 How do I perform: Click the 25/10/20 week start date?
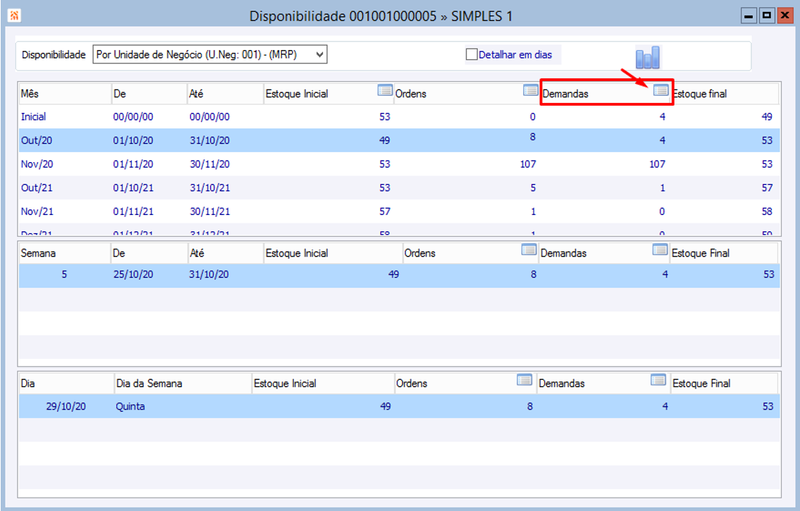pos(133,274)
